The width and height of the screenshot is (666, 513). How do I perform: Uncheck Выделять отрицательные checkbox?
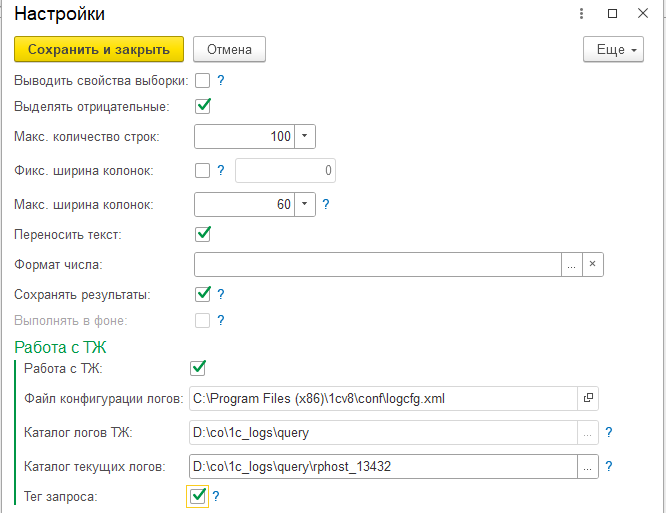[x=203, y=106]
